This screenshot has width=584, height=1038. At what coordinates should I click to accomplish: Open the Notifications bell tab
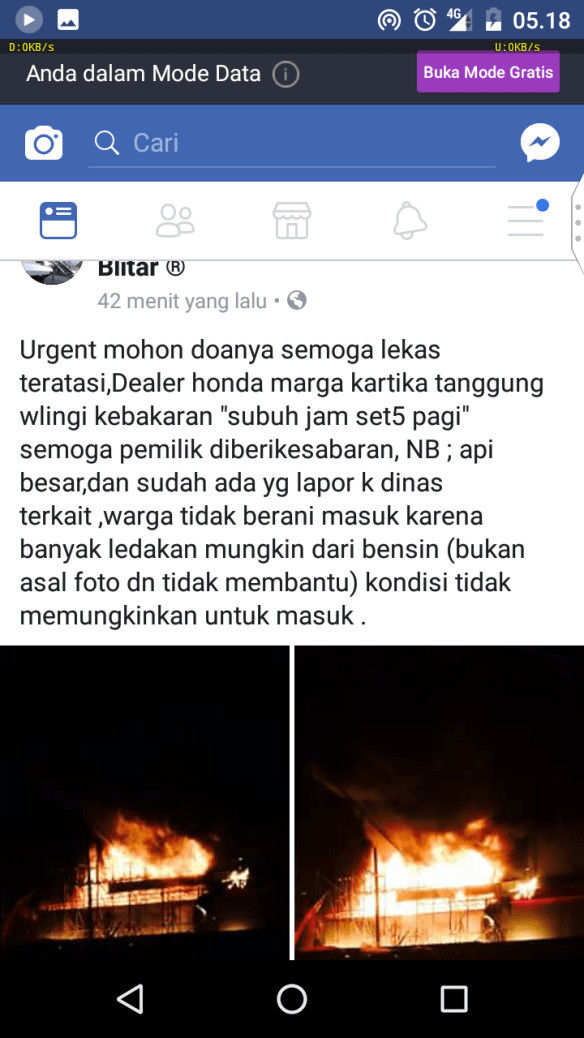[409, 220]
